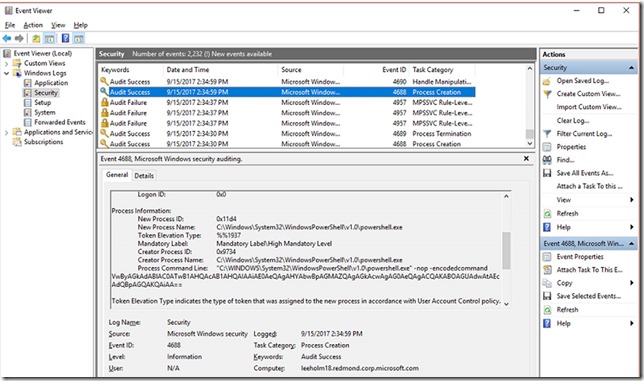Toggle the Show/Hide Action Pane toolbar icon
Image resolution: width=644 pixels, height=381 pixels.
[78, 39]
